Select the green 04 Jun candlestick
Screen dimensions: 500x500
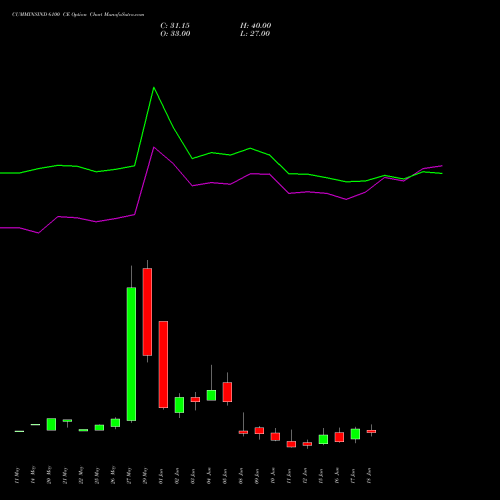[x=211, y=395]
